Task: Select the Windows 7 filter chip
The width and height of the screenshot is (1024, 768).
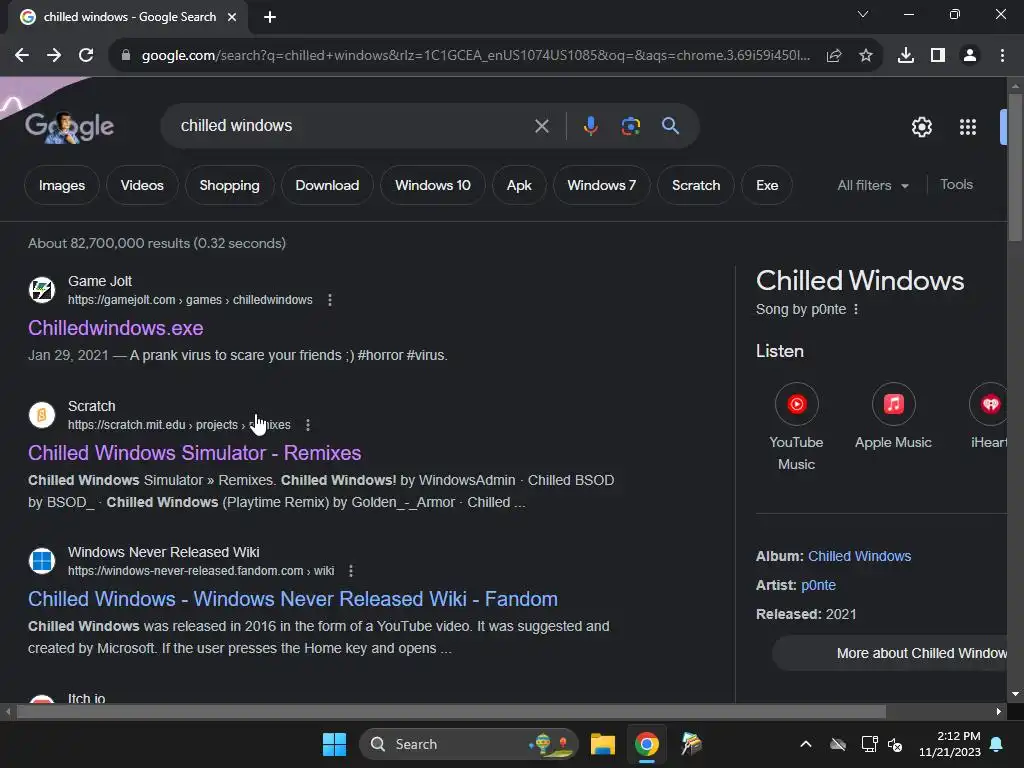Action: (601, 185)
